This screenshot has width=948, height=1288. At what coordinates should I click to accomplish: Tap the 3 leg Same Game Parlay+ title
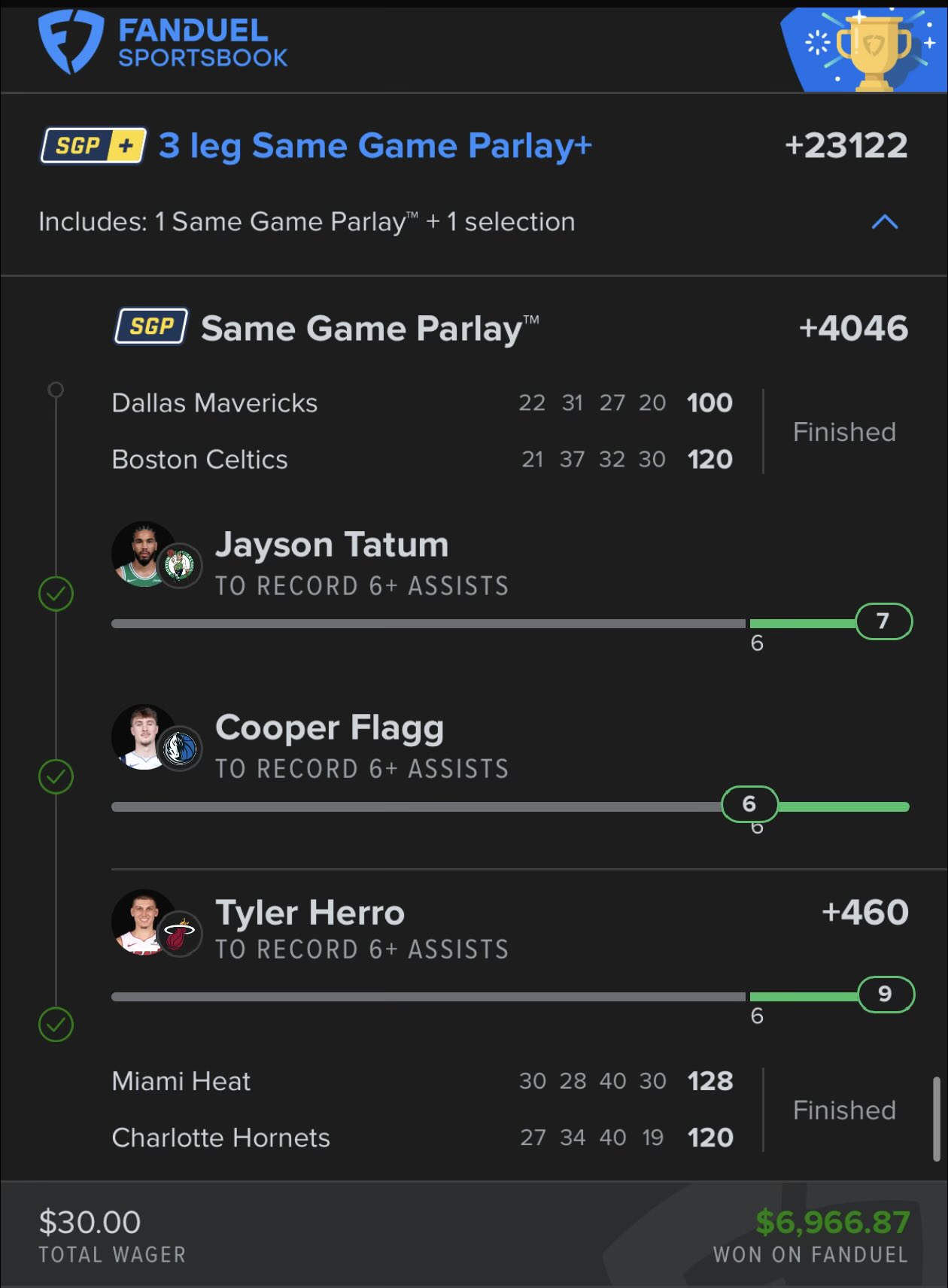click(375, 146)
